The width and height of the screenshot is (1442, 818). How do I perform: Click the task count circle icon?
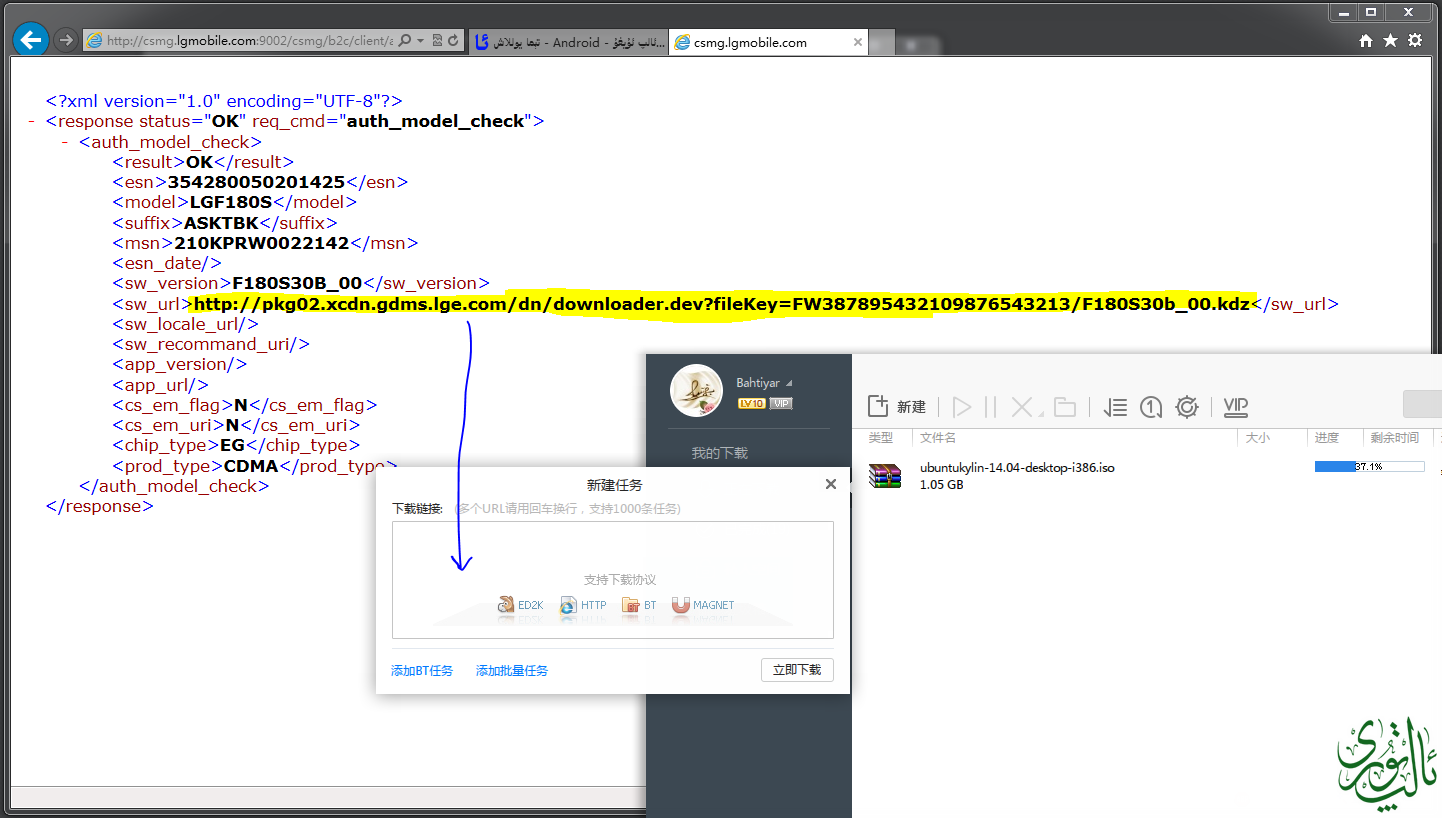point(1151,407)
